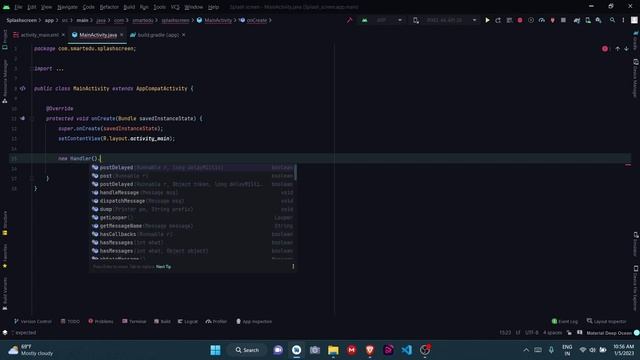
Task: Open the UTF-8 encoding selector
Action: 531,333
